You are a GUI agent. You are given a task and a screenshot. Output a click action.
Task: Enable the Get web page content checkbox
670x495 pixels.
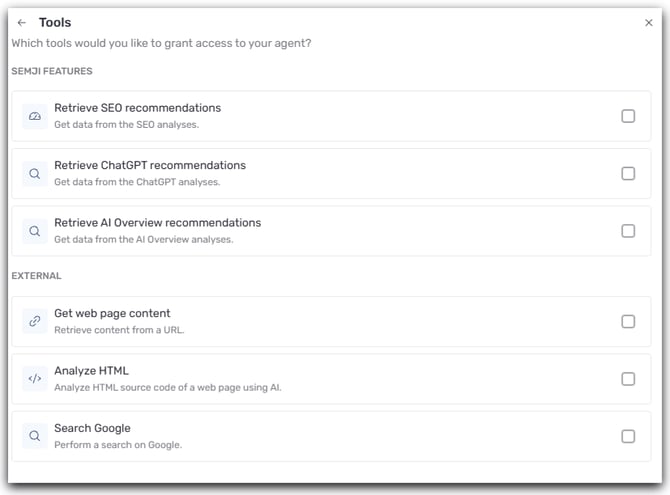(x=628, y=322)
